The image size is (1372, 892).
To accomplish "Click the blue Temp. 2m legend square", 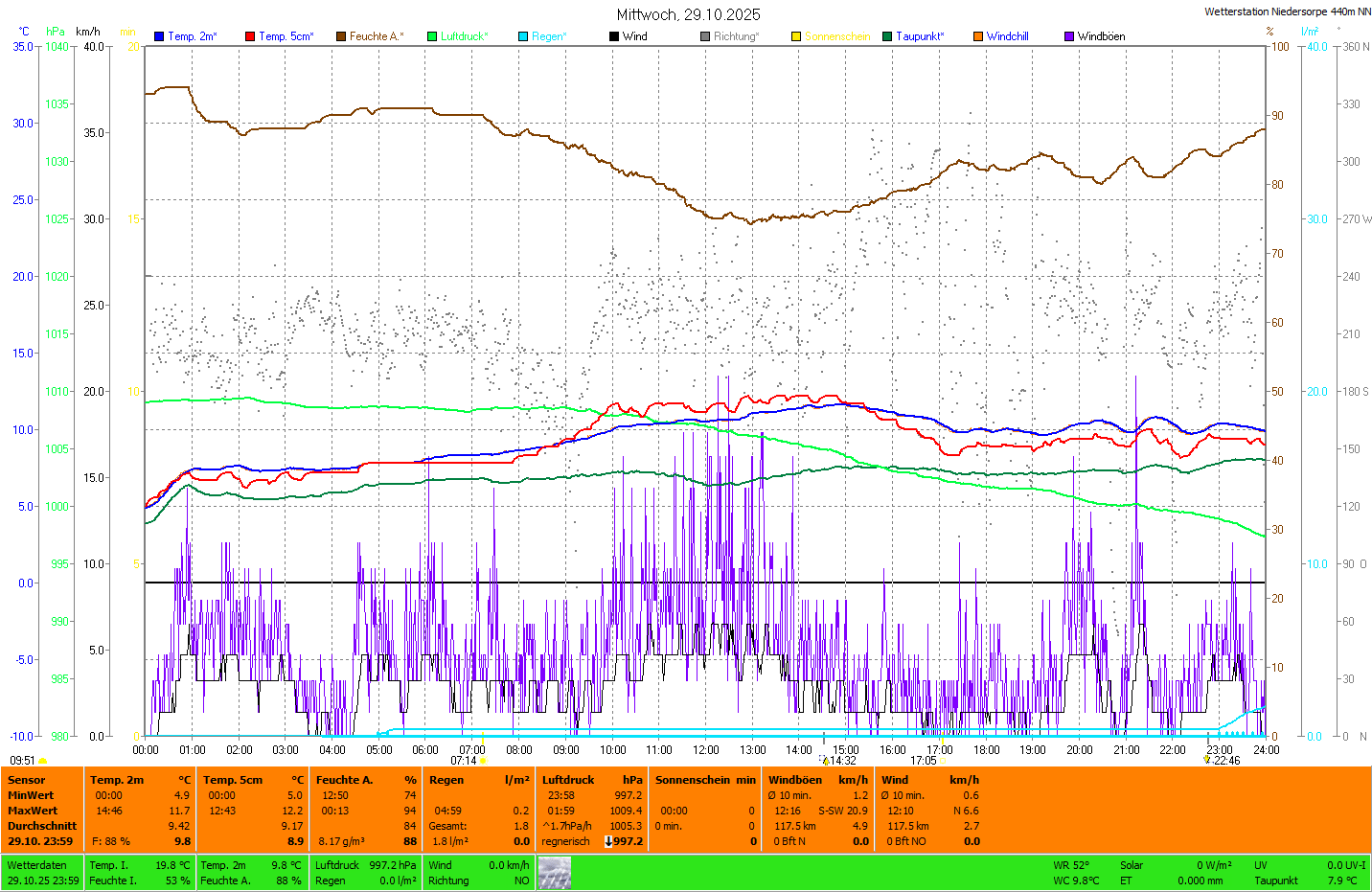I will [159, 36].
